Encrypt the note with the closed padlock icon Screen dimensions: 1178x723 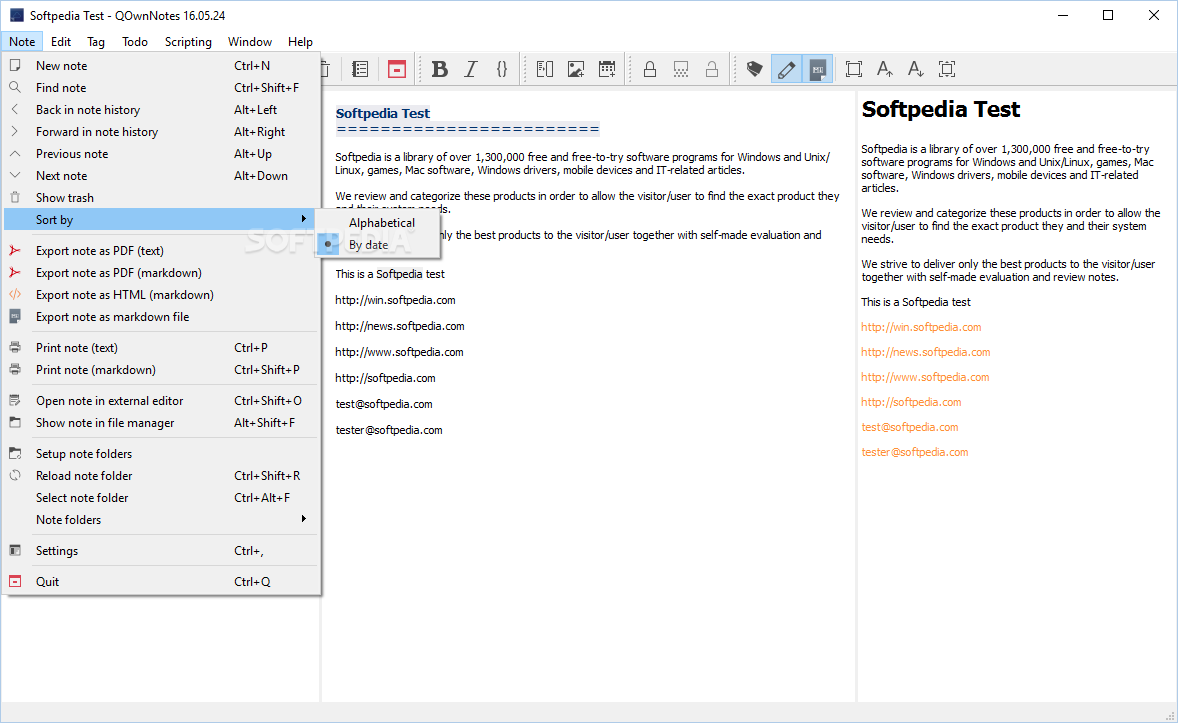click(x=650, y=69)
